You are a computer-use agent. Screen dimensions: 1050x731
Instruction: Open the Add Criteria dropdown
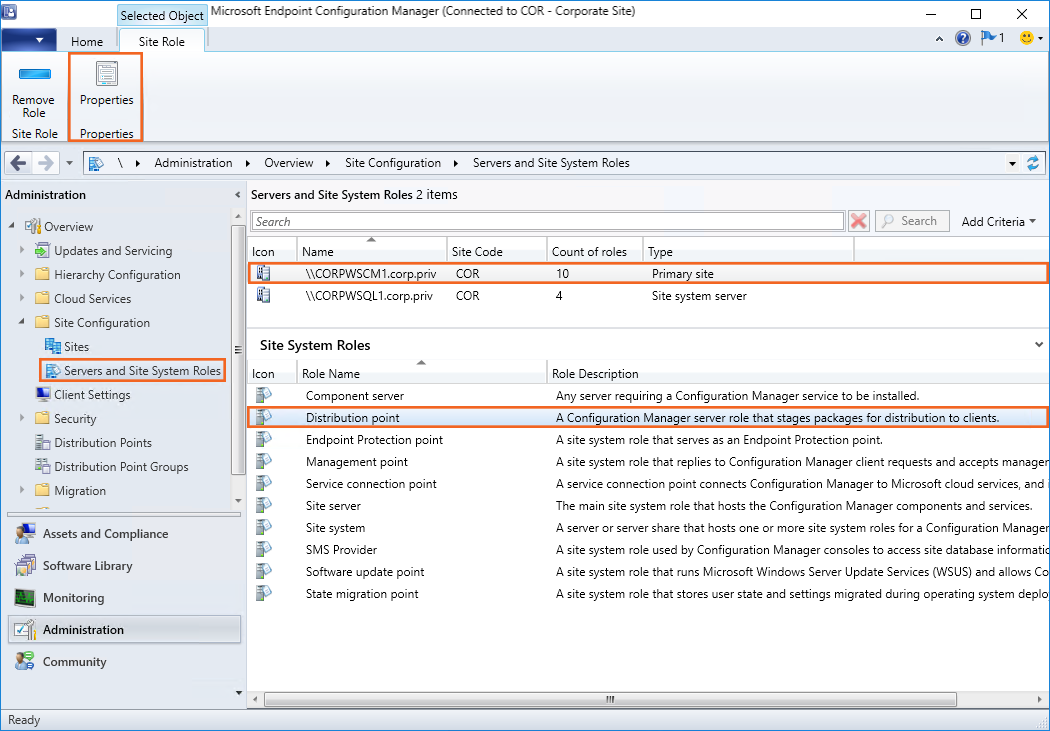coord(997,221)
